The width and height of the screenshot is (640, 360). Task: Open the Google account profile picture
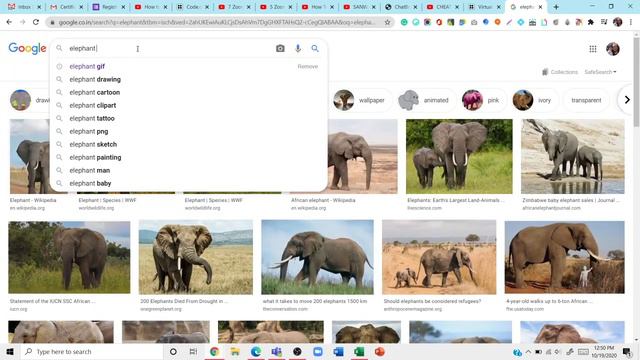613,49
